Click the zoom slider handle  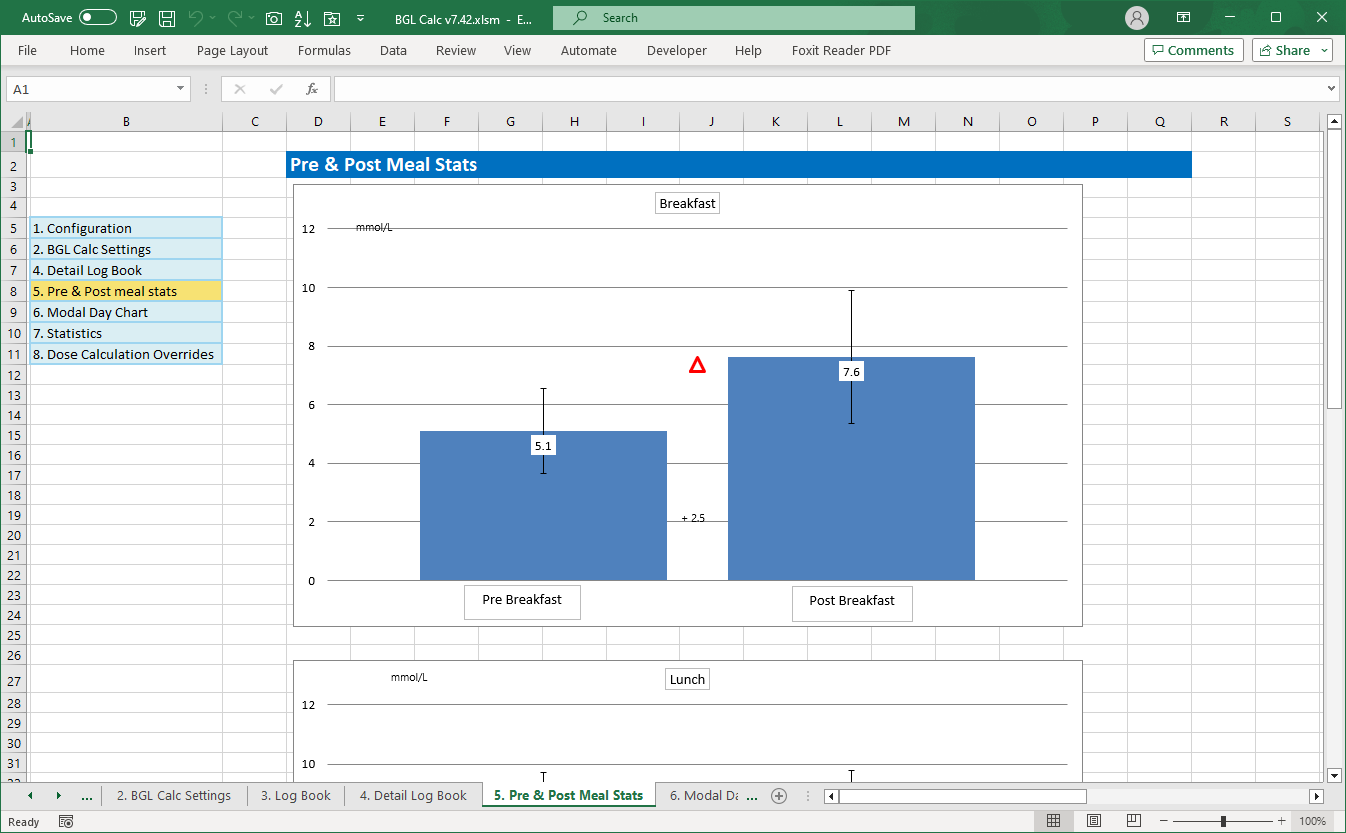click(1223, 821)
